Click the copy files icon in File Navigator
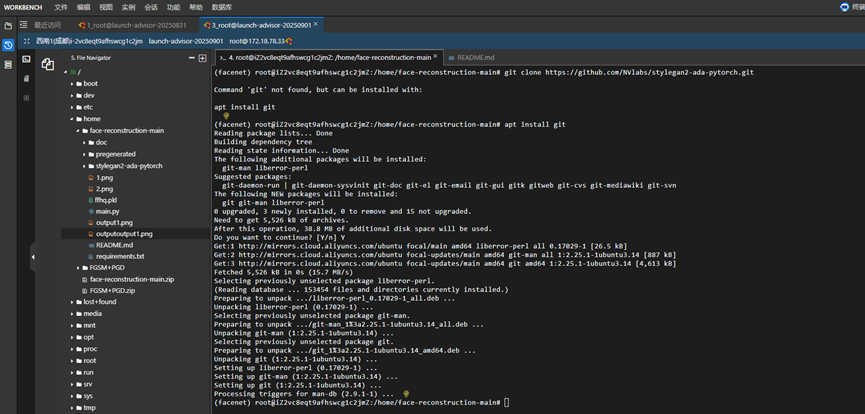The height and width of the screenshot is (414, 865). [48, 65]
